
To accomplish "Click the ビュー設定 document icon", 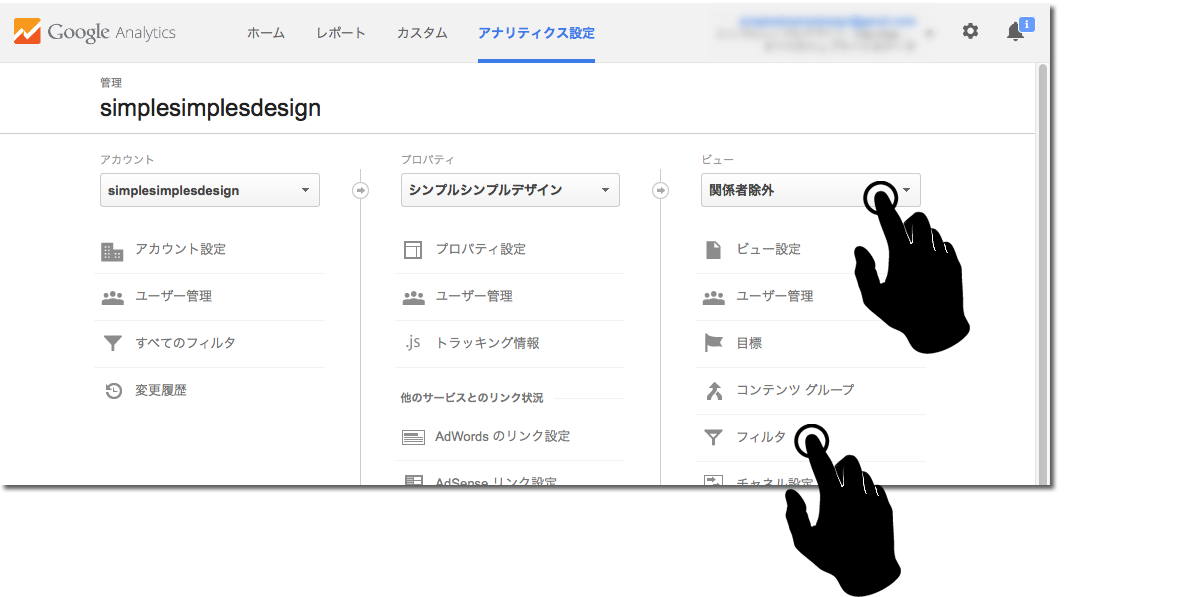I will pos(713,250).
